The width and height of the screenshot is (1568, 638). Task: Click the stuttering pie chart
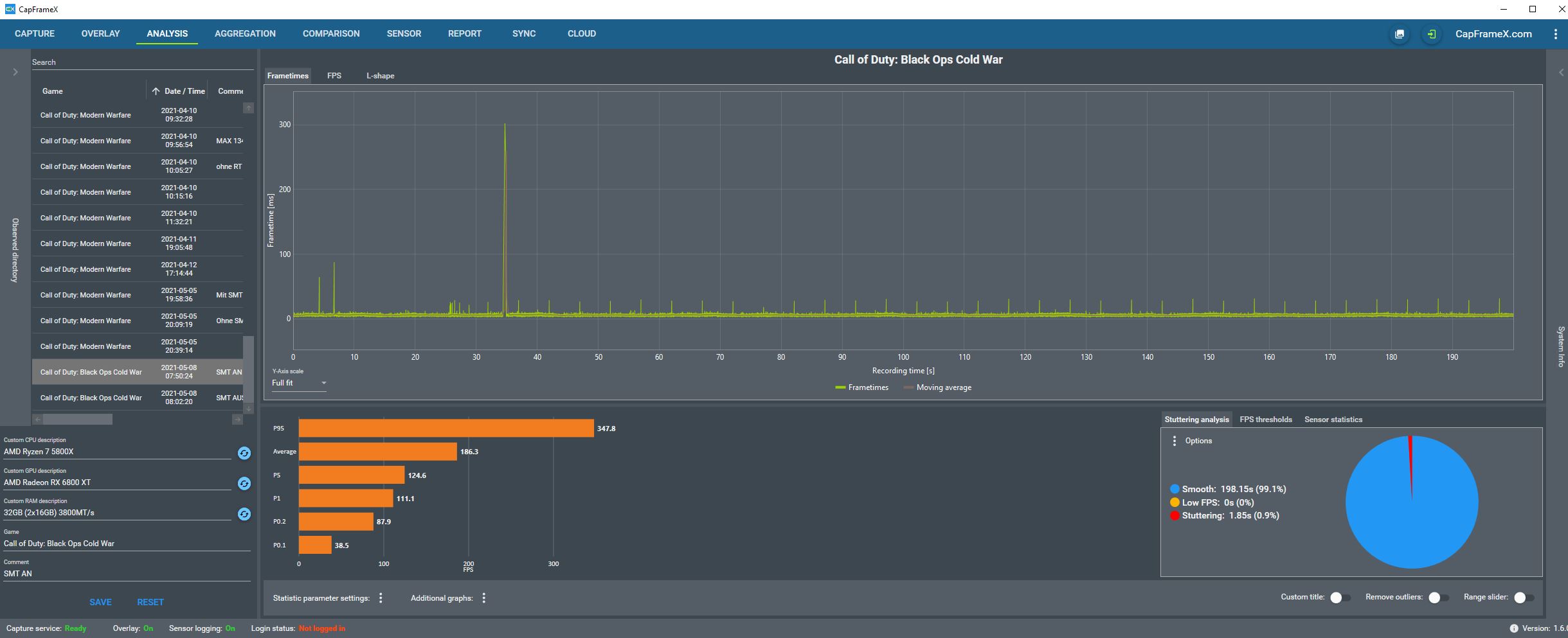[1412, 502]
